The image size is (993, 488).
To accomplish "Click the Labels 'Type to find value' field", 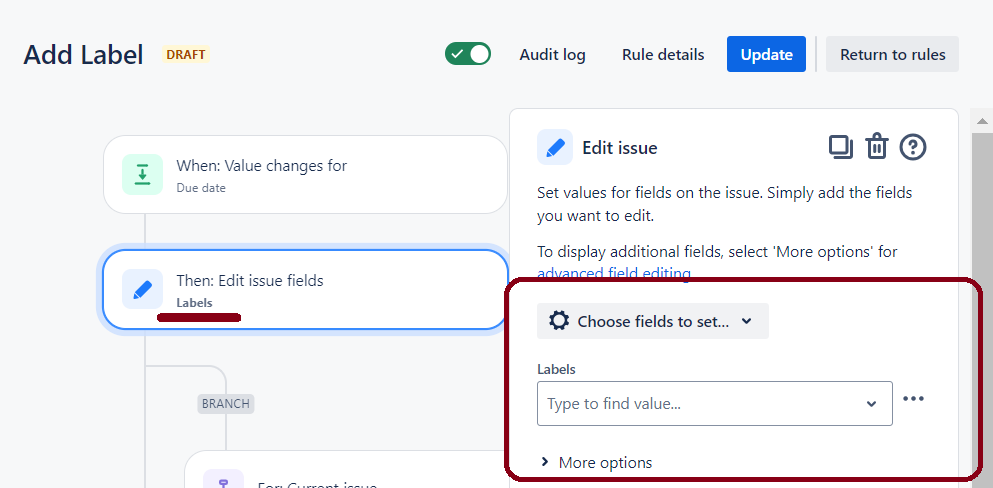I will (700, 404).
